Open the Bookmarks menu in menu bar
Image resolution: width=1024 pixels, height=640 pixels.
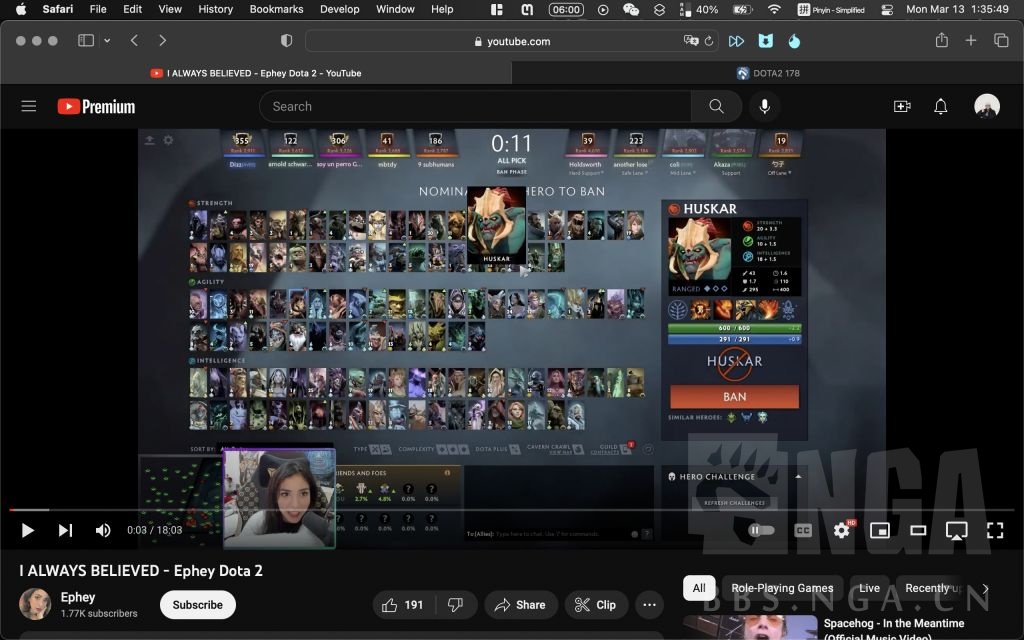point(276,9)
